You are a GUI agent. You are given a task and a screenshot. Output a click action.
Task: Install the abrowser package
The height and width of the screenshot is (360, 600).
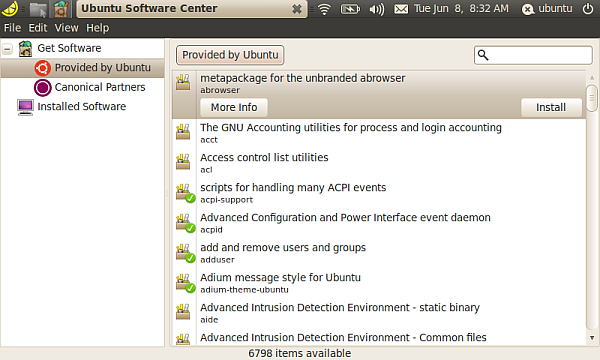coord(551,108)
